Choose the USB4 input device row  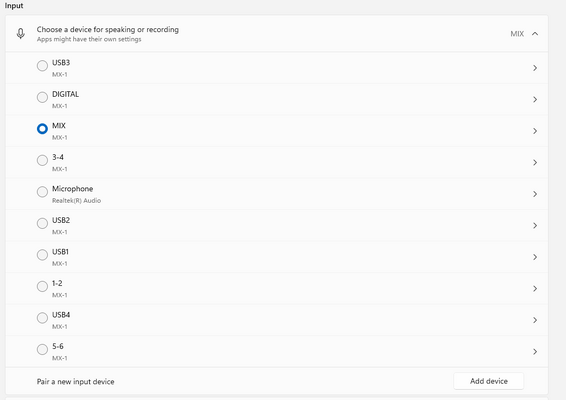coord(277,320)
